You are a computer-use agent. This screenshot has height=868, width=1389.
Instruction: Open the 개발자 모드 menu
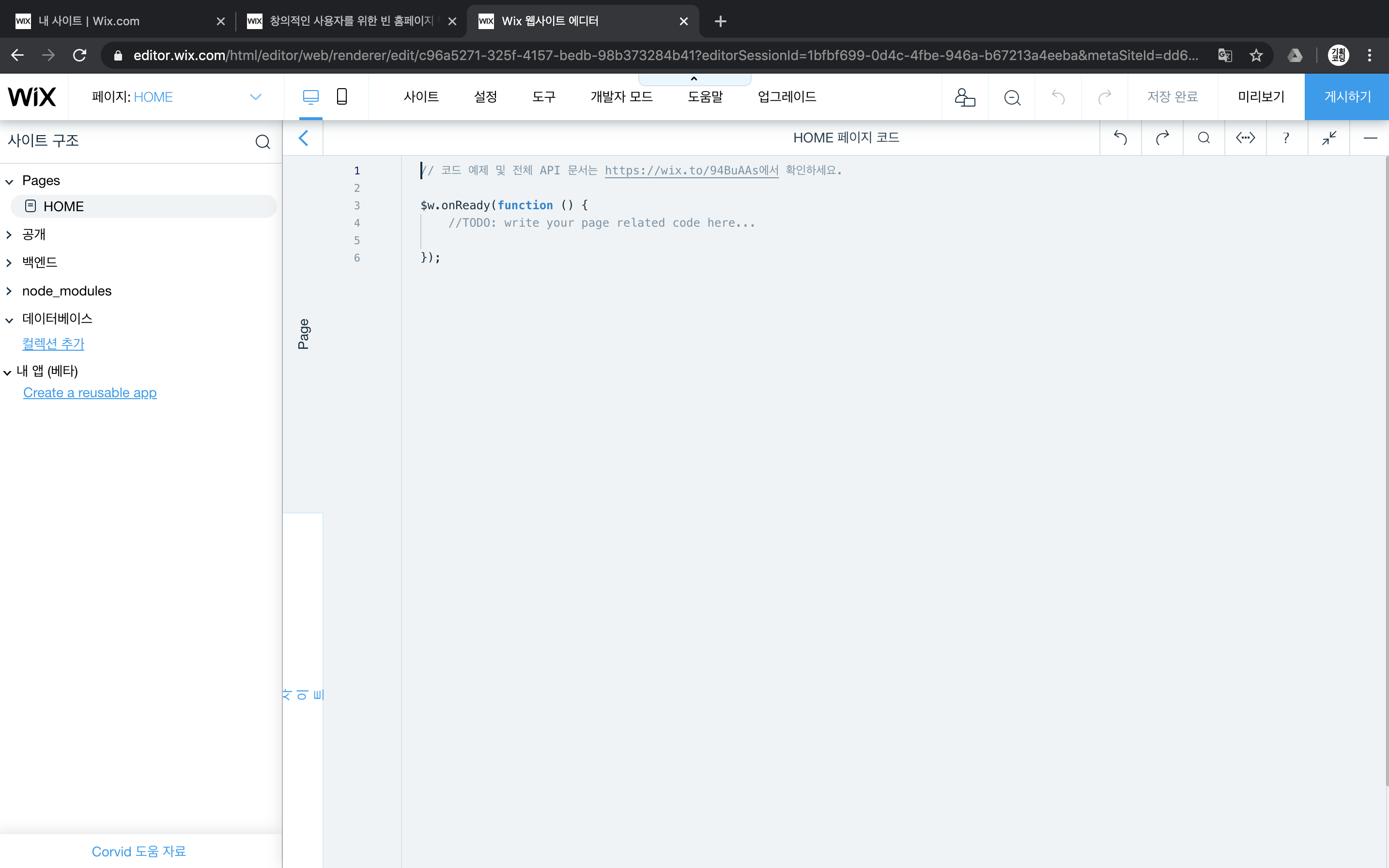pos(621,96)
